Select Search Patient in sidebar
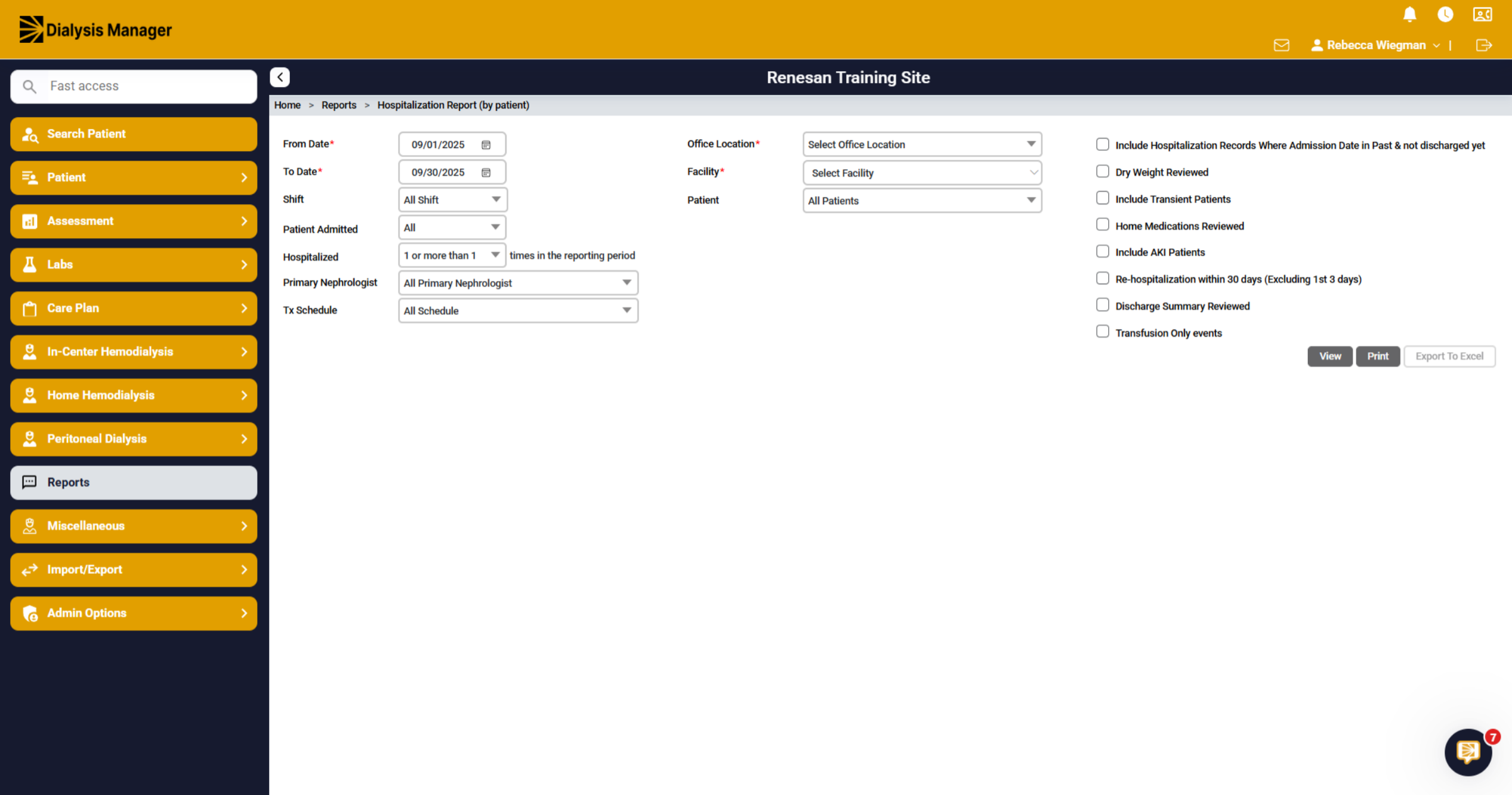 (134, 134)
